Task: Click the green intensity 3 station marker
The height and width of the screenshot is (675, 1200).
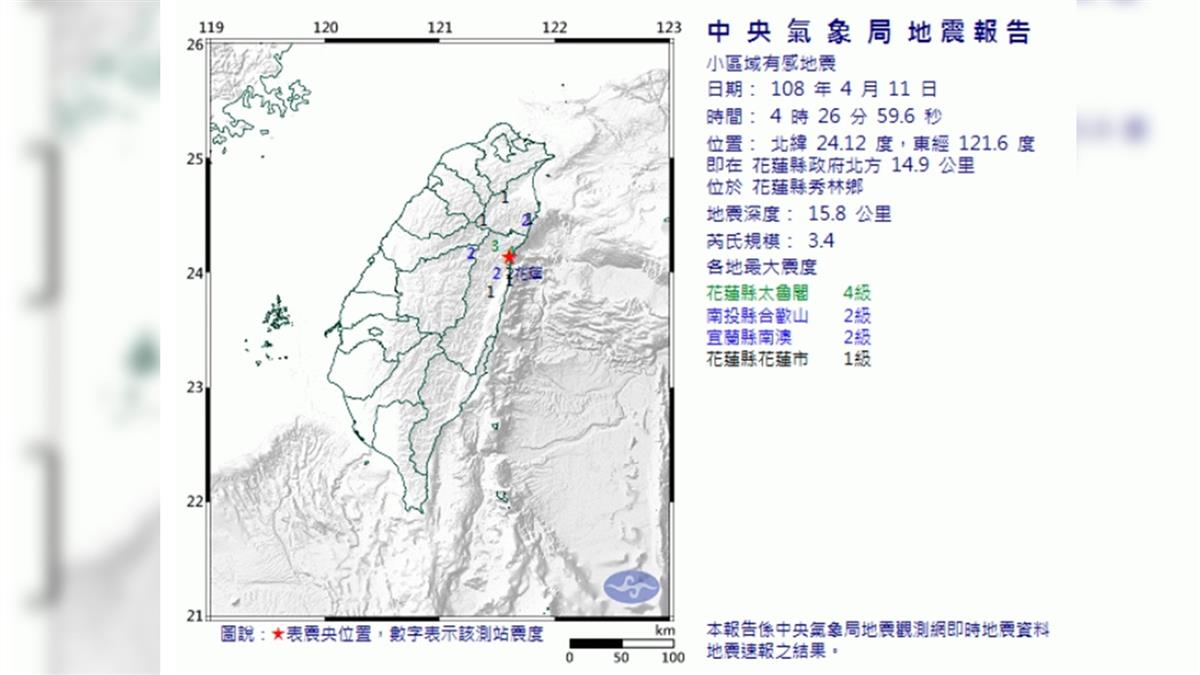Action: tap(497, 243)
